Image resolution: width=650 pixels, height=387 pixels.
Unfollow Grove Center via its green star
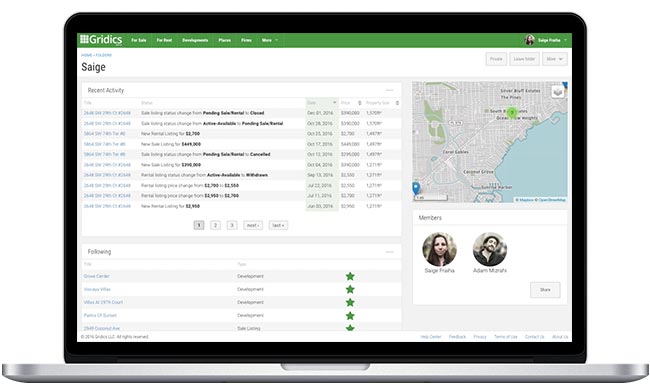point(350,276)
